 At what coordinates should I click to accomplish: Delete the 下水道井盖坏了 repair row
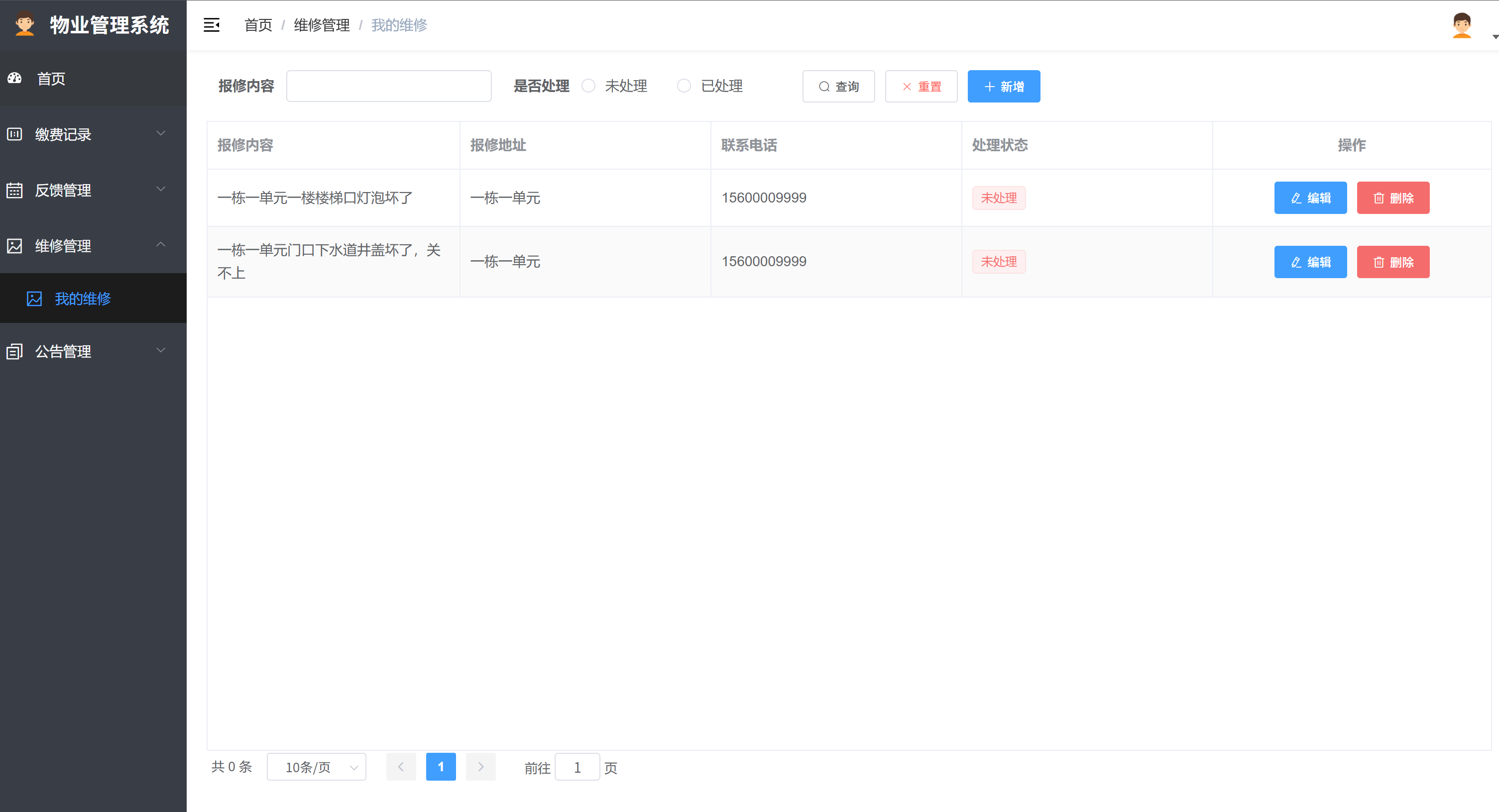point(1393,262)
